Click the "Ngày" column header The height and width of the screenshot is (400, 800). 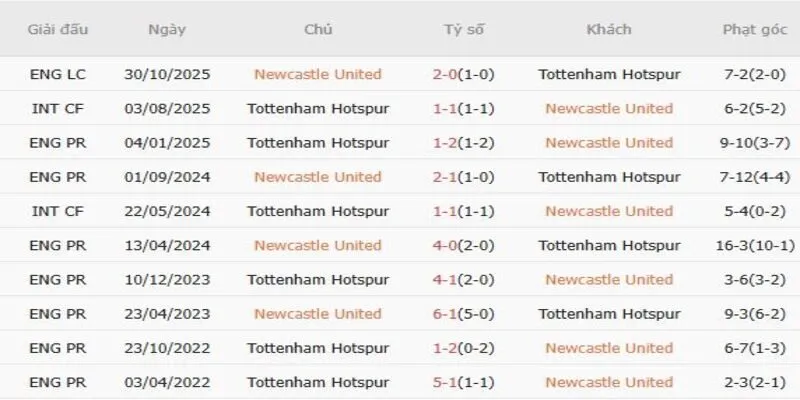(x=167, y=30)
